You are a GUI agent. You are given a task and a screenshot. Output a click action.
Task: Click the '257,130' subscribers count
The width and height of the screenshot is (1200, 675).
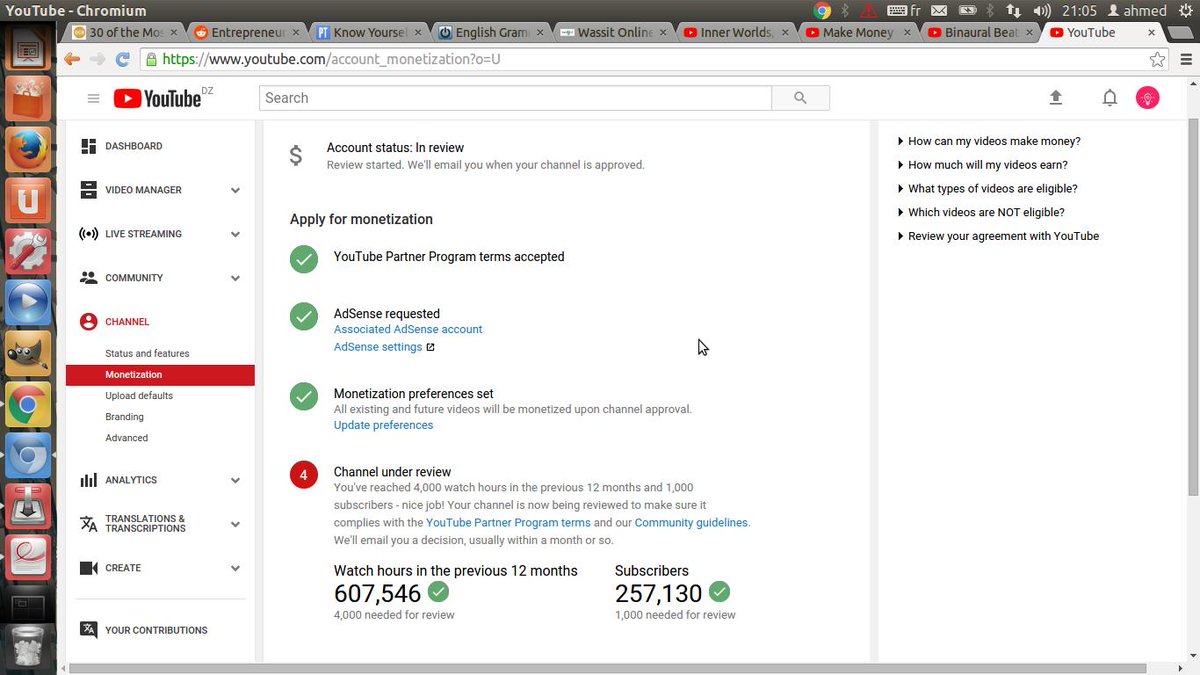[x=659, y=594]
